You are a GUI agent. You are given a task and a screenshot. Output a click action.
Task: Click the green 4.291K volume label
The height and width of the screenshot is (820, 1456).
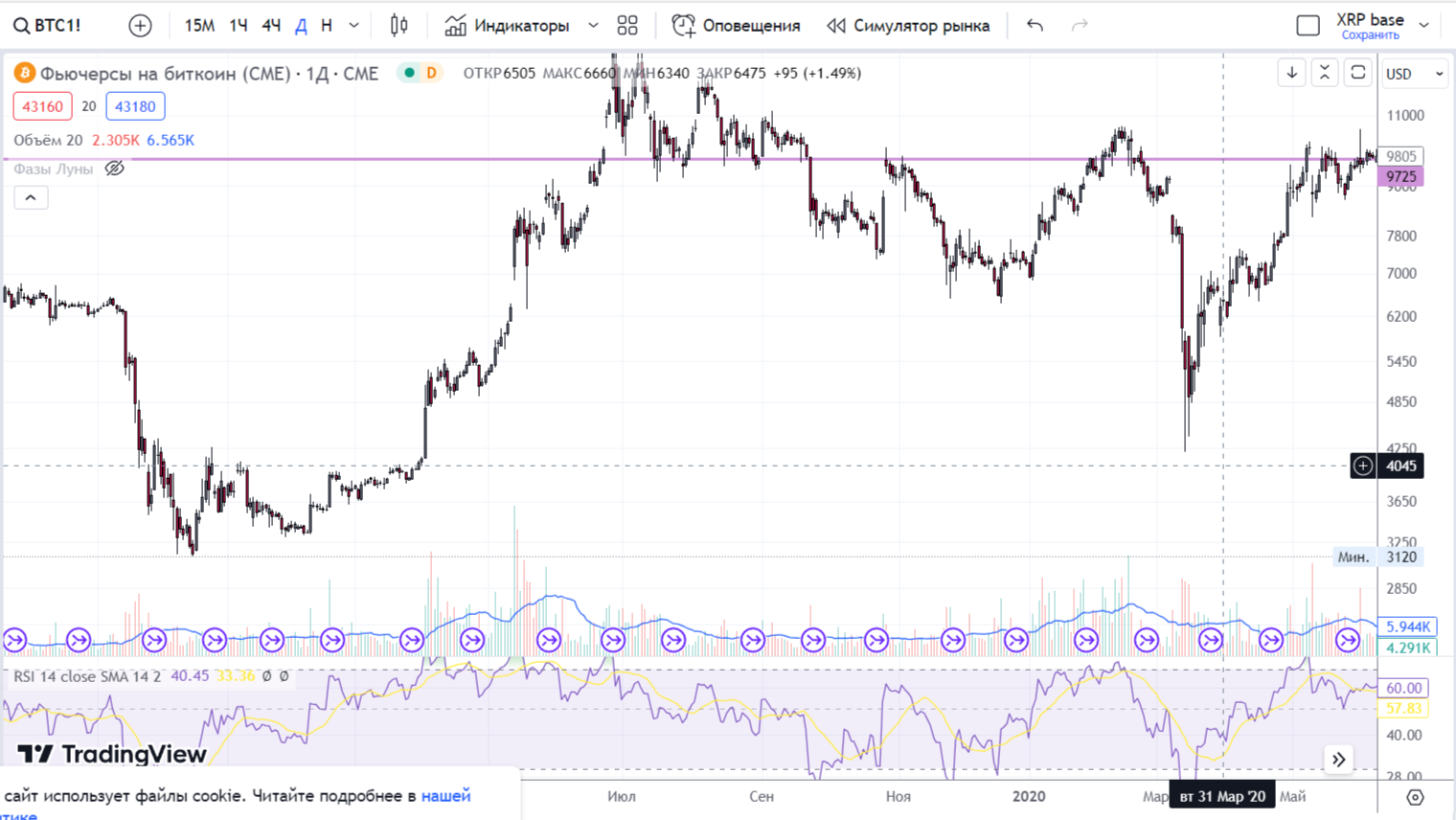point(1407,648)
